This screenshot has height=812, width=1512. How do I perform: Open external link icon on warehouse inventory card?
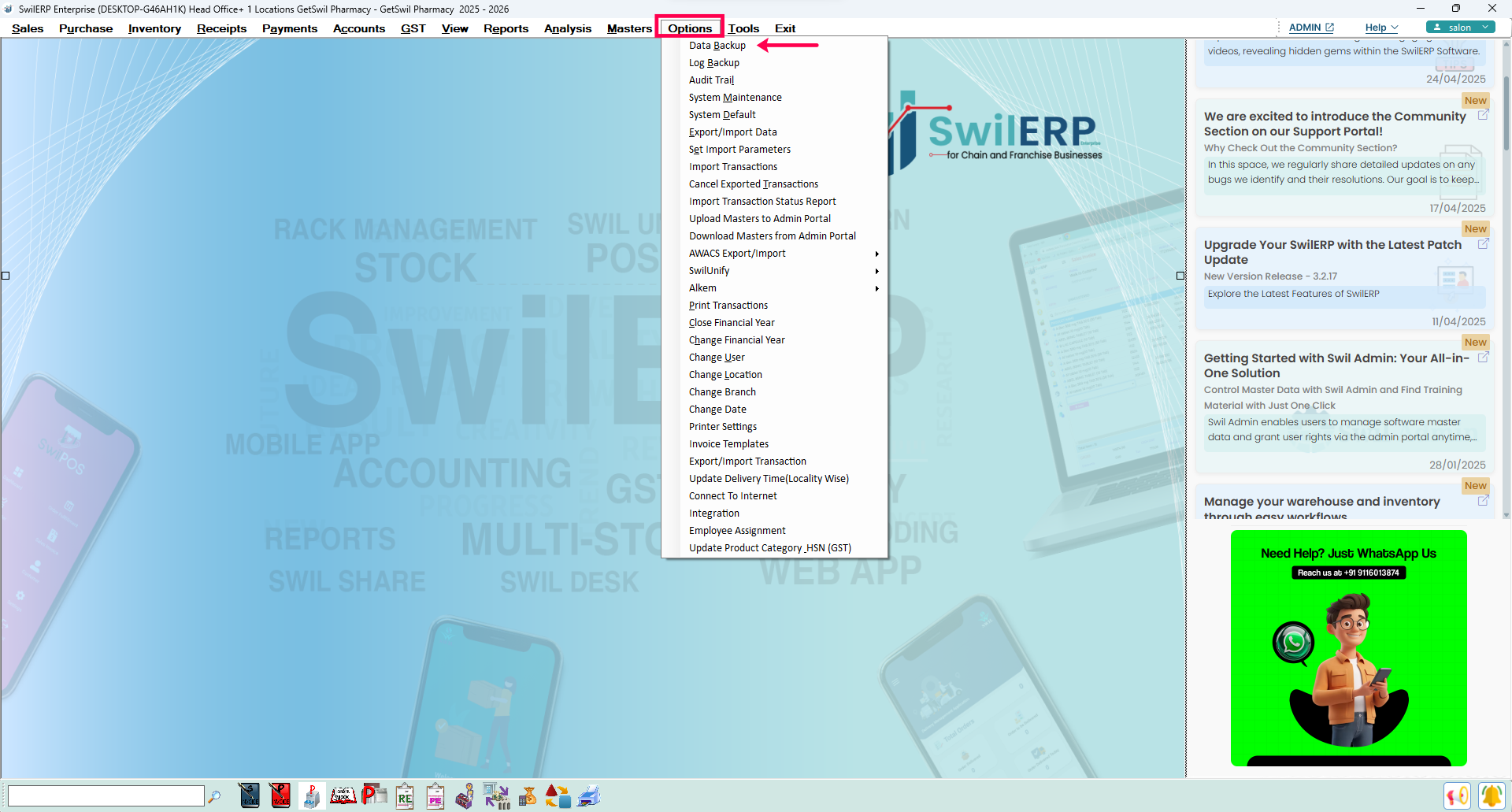(1483, 501)
